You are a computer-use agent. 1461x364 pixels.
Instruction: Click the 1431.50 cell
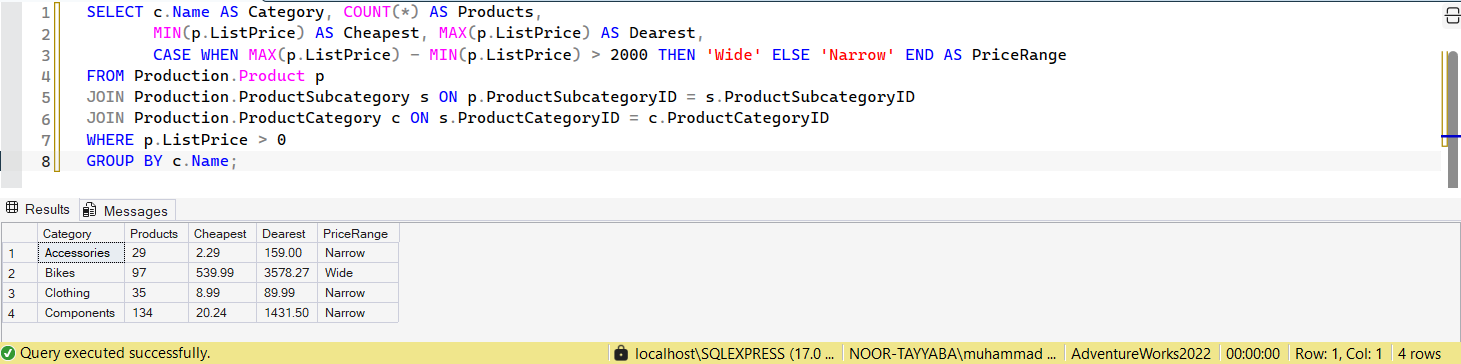[286, 313]
